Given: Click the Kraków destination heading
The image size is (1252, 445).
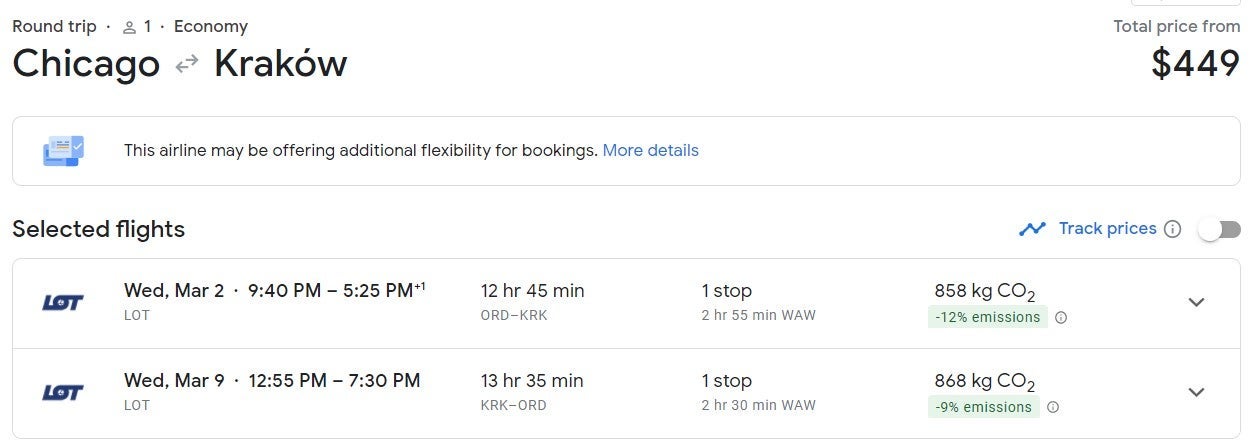Looking at the screenshot, I should click(x=280, y=64).
